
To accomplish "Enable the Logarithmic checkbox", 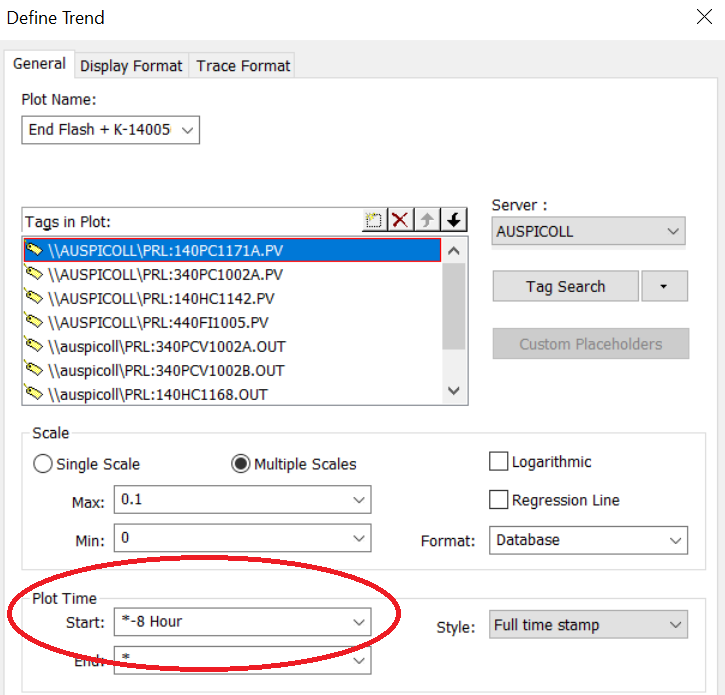I will coord(498,462).
